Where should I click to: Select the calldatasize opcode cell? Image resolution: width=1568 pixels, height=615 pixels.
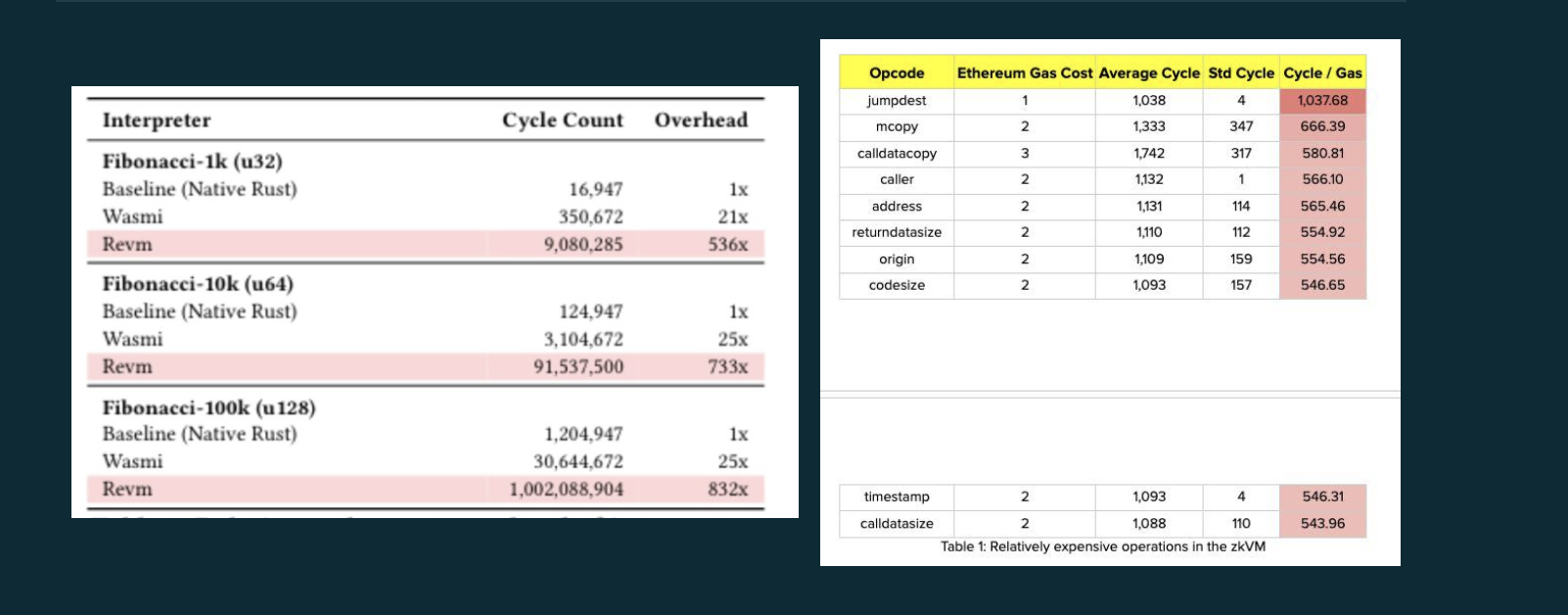point(897,523)
